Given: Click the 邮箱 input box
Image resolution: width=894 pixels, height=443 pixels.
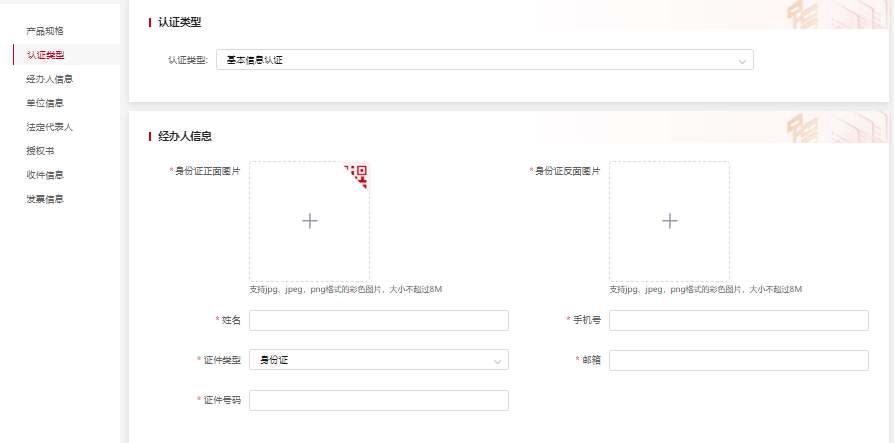Looking at the screenshot, I should (x=738, y=360).
